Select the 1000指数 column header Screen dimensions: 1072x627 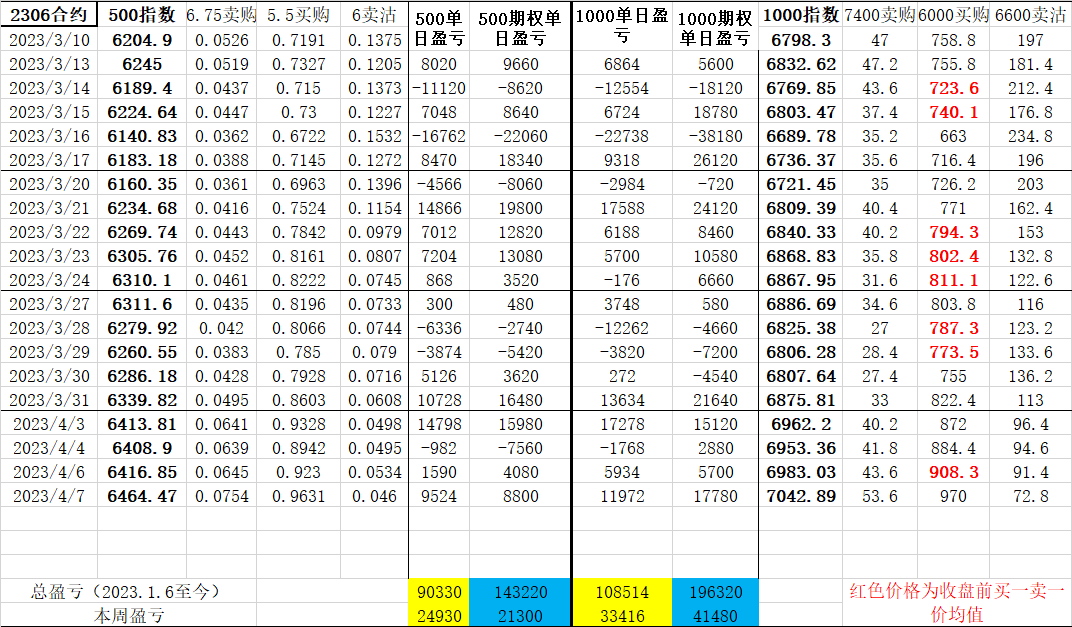click(801, 15)
